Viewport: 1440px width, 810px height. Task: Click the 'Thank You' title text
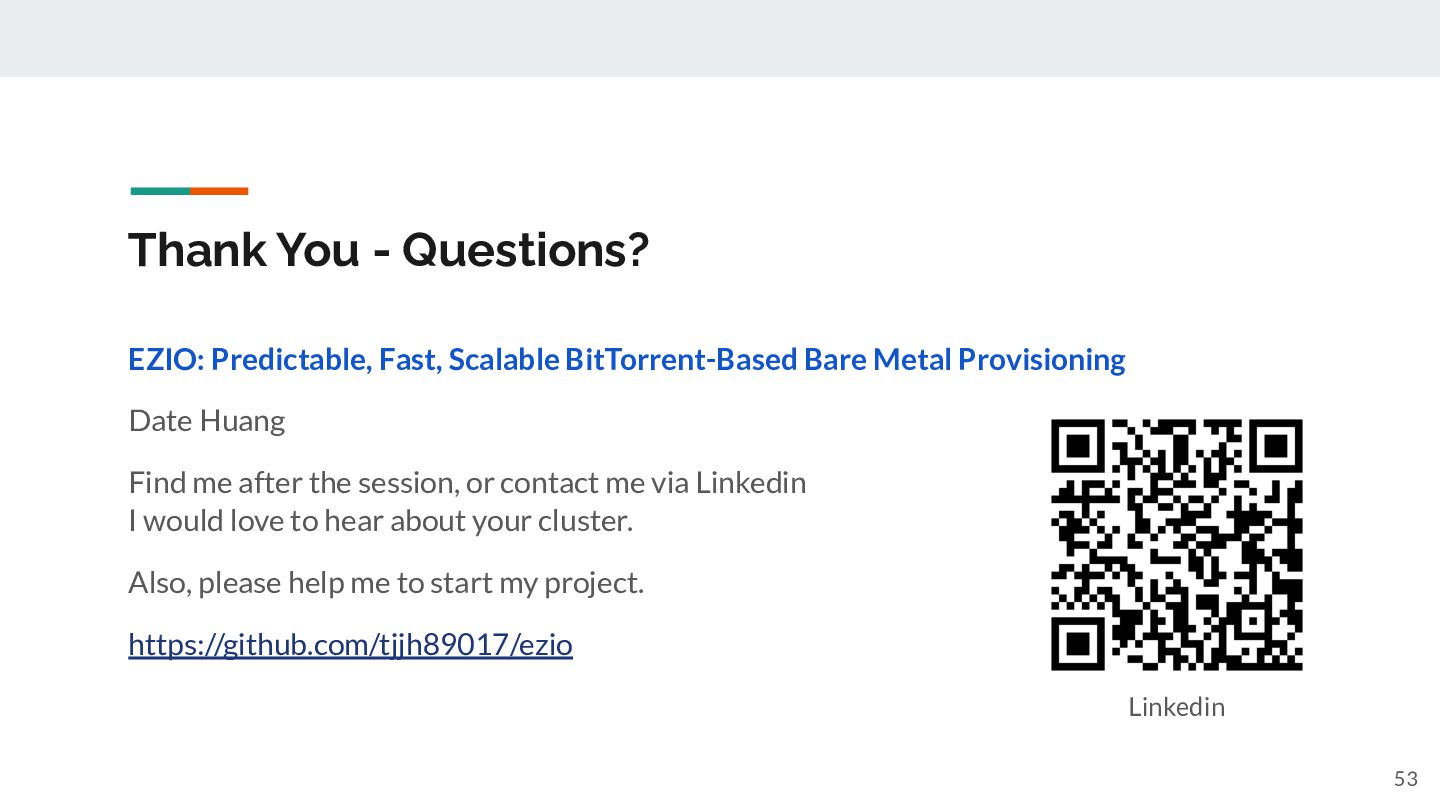click(243, 250)
